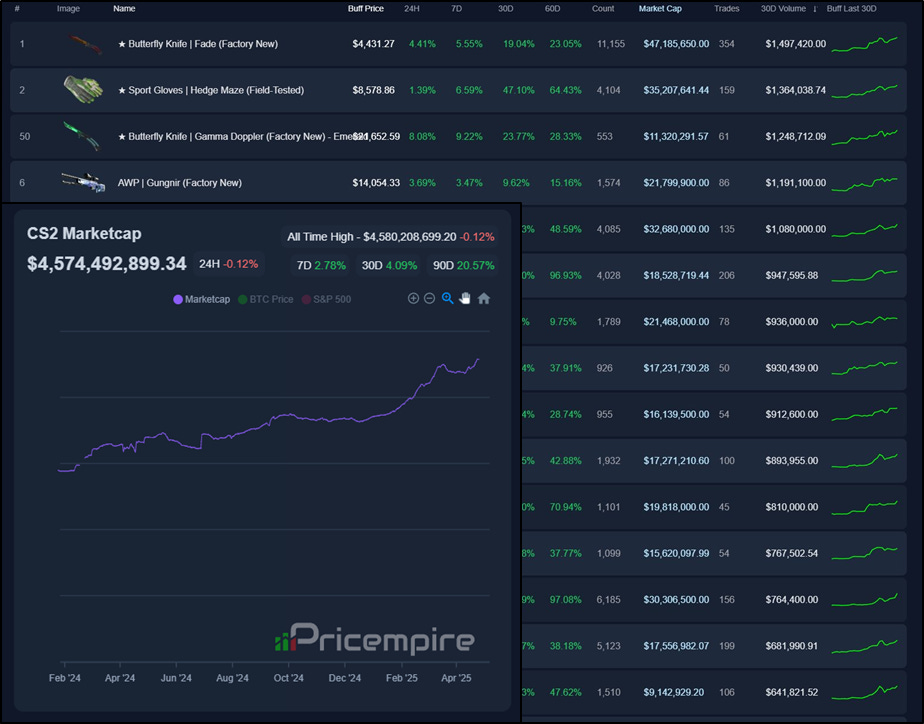Click the sort arrow beside 30D Volume
Screen dimensions: 924x724
click(x=815, y=9)
